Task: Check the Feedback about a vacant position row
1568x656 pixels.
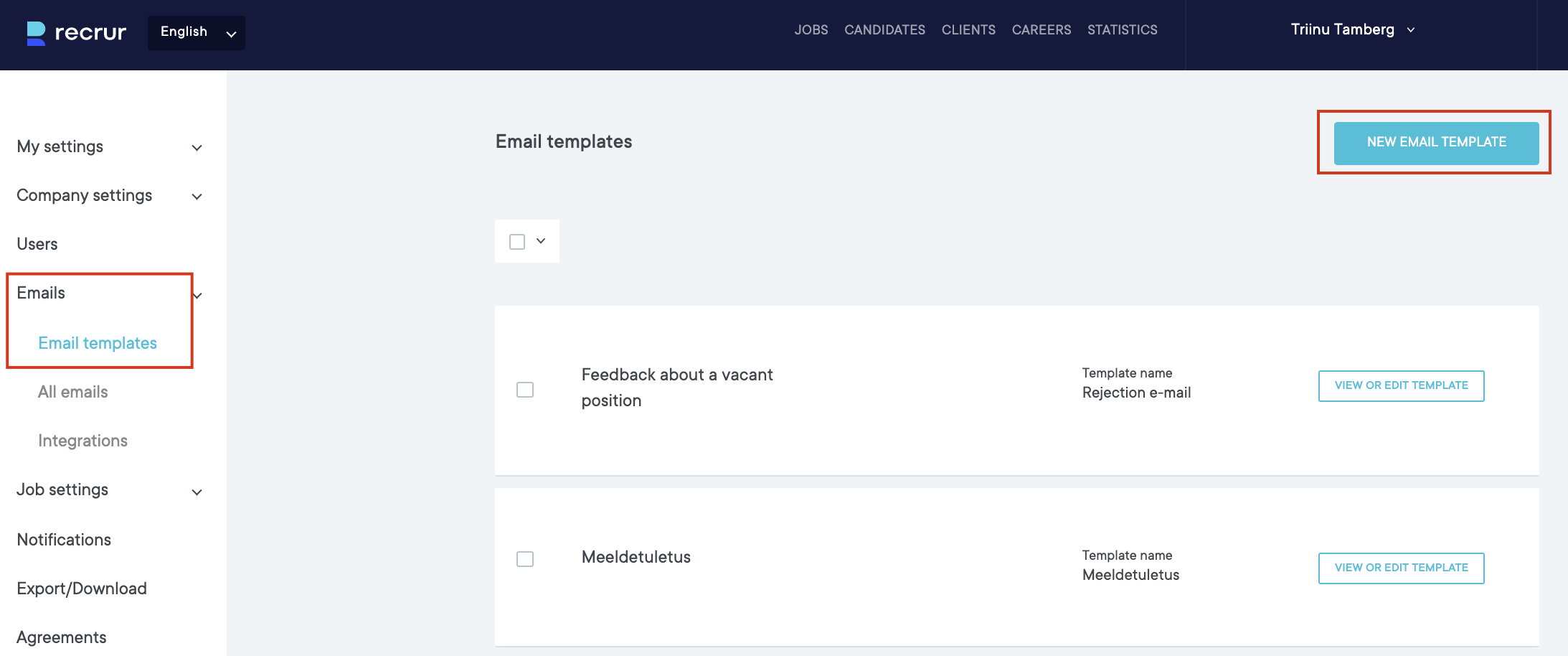Action: [x=525, y=390]
